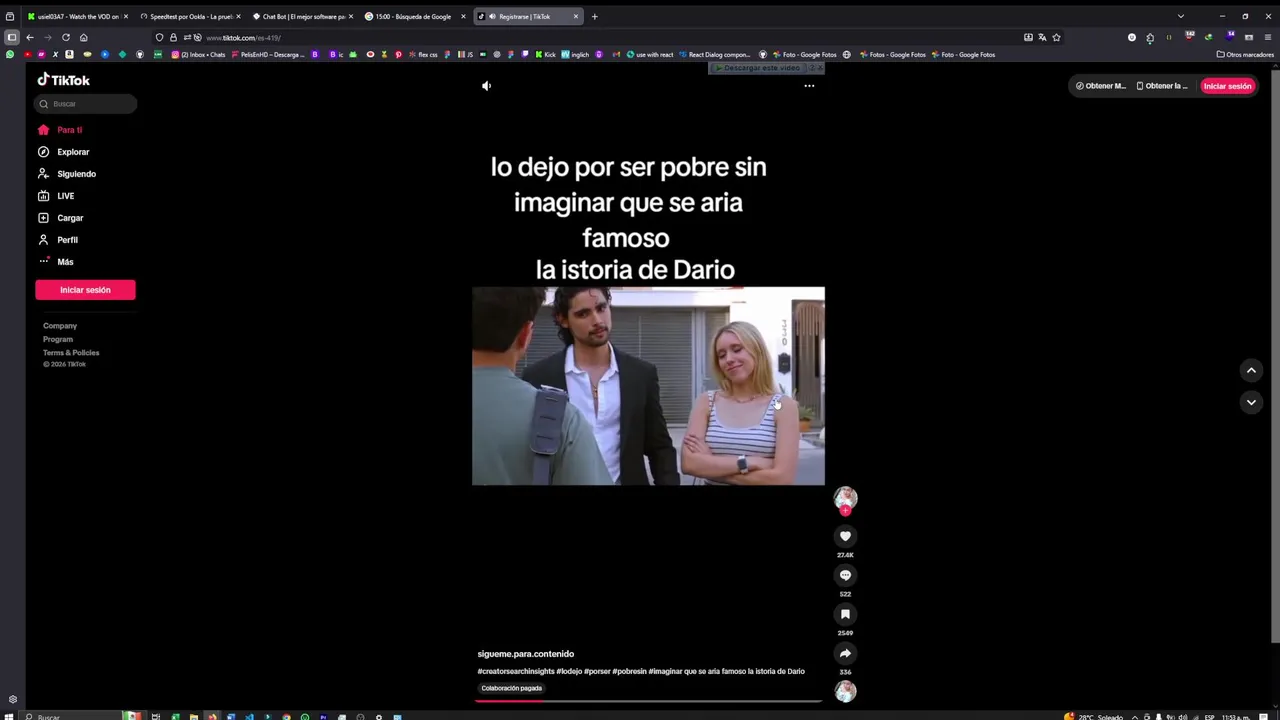Follow the creator via the avatar plus badge

pos(845,511)
